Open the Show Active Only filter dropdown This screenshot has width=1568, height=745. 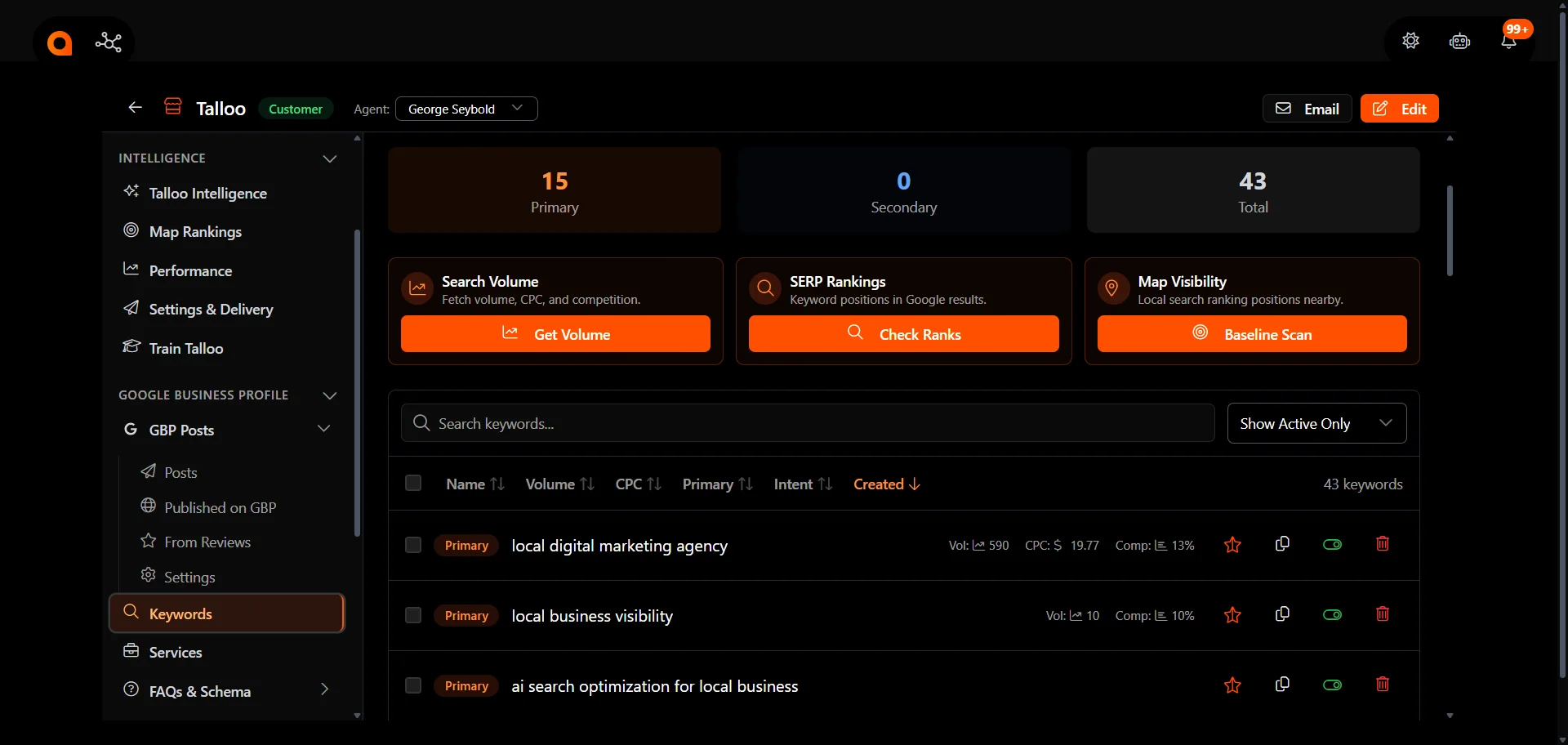pyautogui.click(x=1316, y=423)
